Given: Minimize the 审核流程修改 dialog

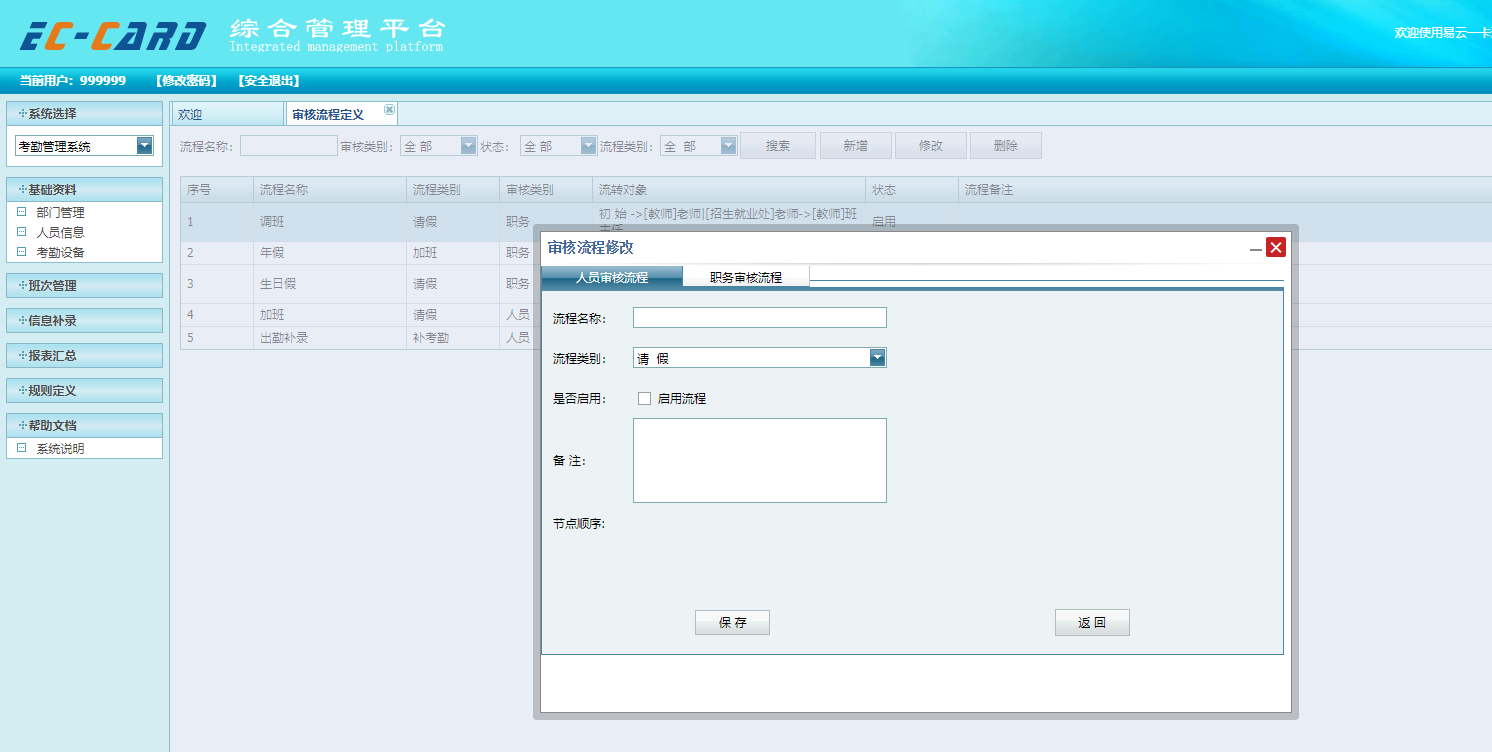Looking at the screenshot, I should [1256, 248].
